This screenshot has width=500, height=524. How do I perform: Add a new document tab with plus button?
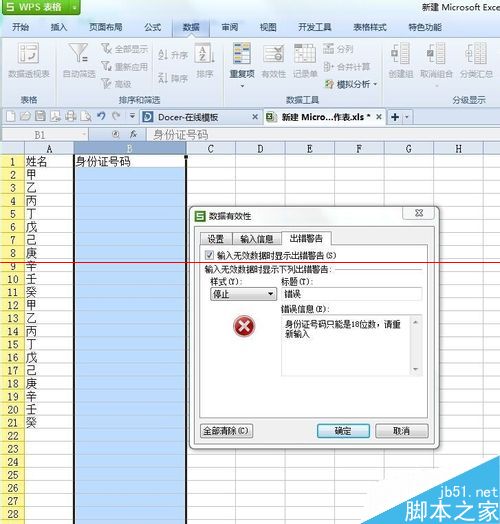click(395, 117)
